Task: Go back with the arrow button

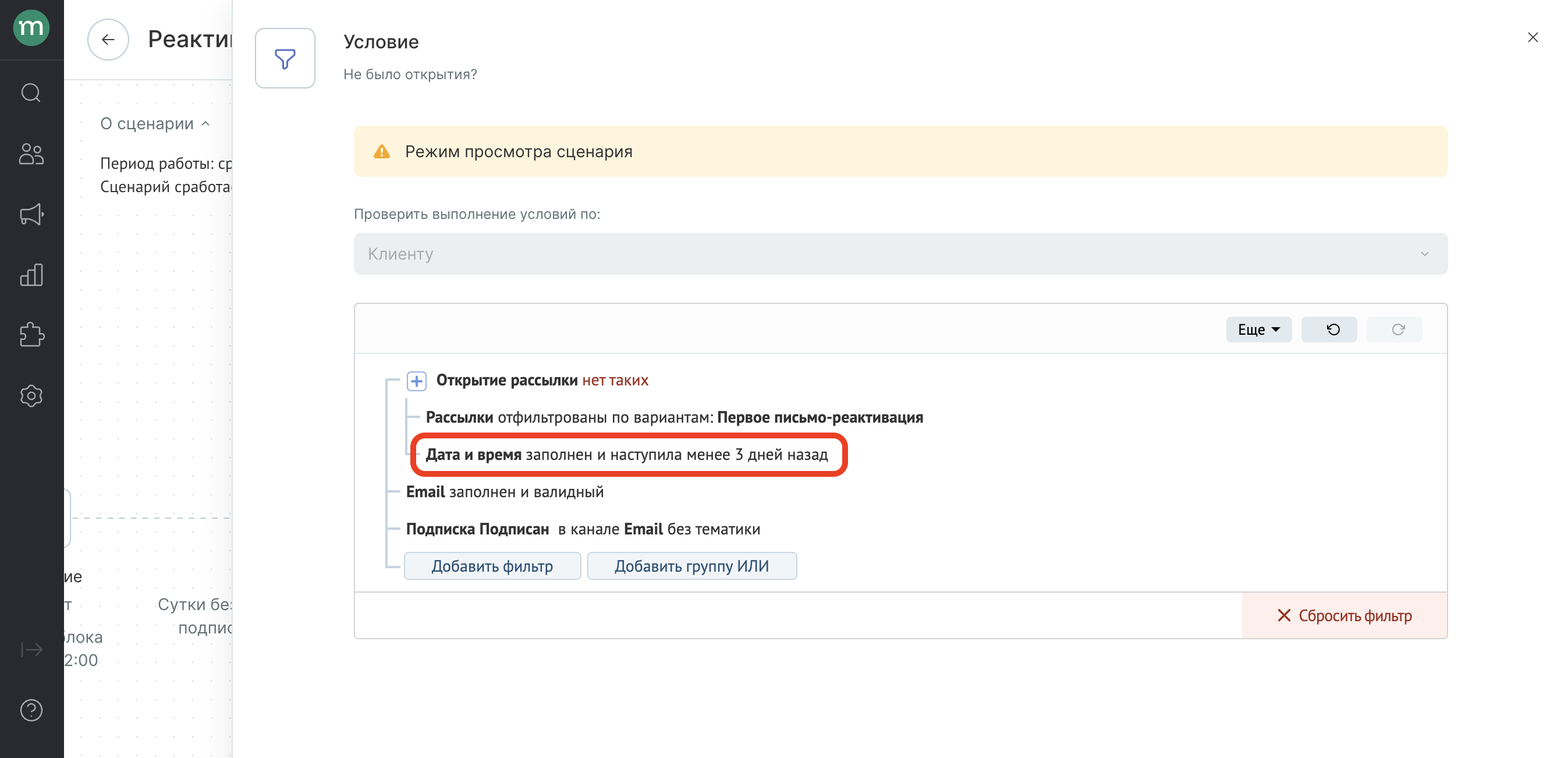Action: point(108,40)
